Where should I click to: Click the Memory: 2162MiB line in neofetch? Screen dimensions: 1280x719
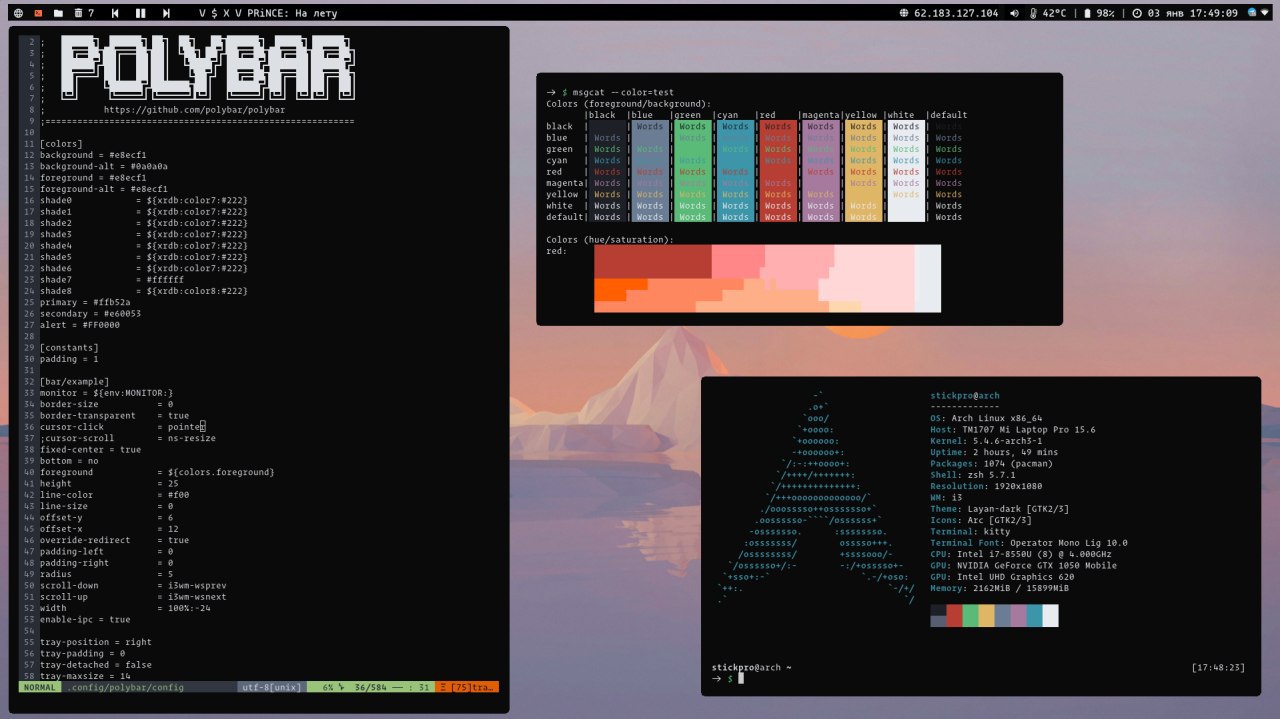tap(999, 588)
